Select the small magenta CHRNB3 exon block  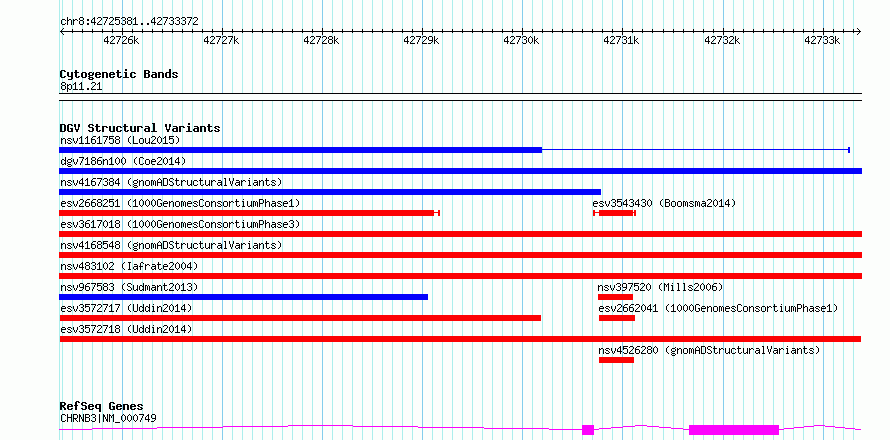588,430
